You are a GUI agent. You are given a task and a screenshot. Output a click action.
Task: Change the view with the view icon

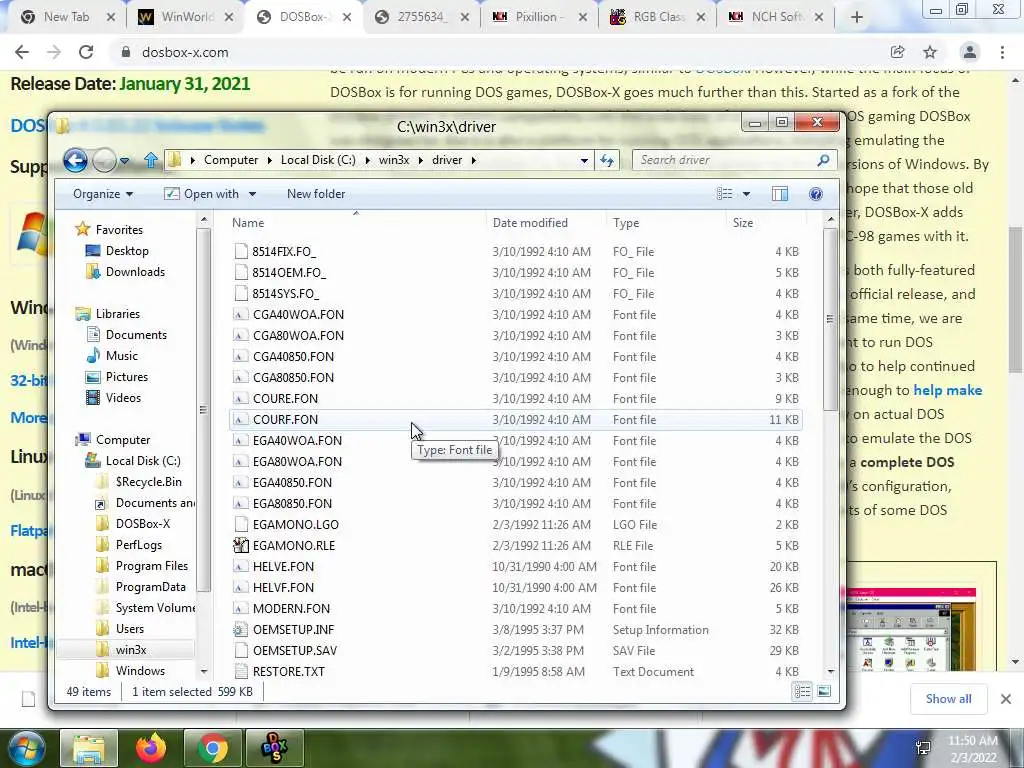(724, 194)
